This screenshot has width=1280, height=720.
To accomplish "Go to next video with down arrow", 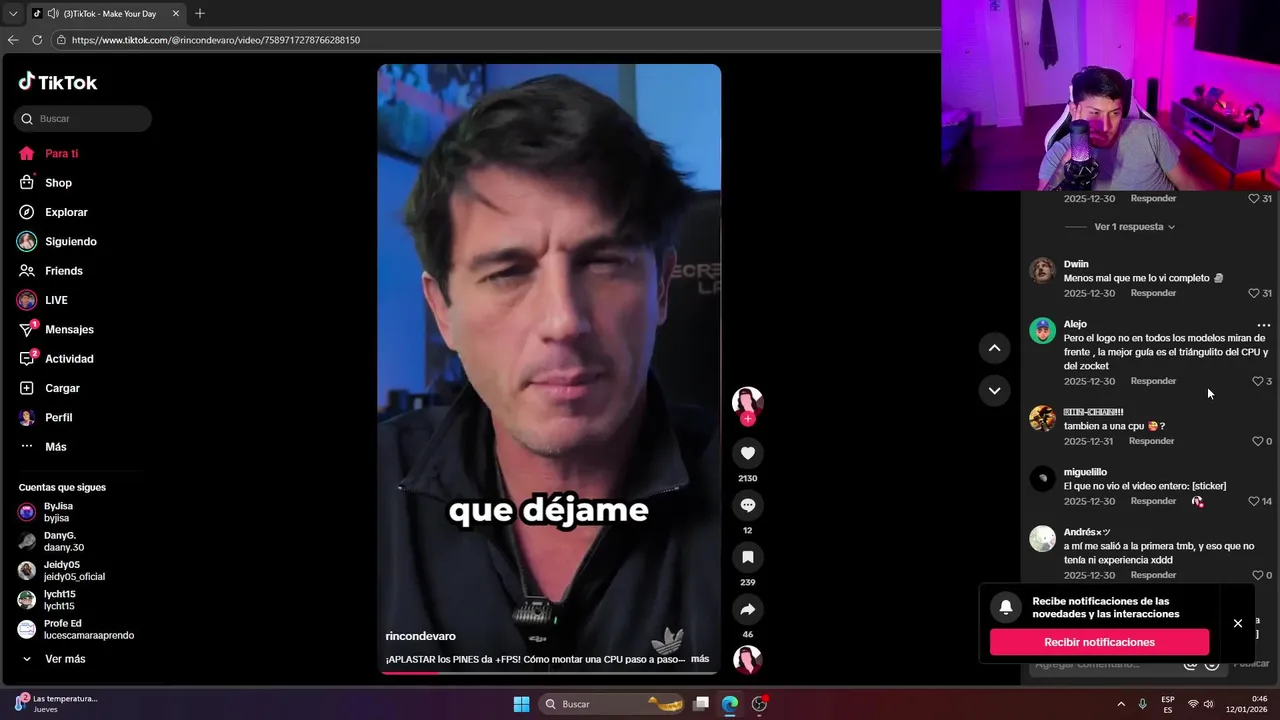I will (994, 391).
